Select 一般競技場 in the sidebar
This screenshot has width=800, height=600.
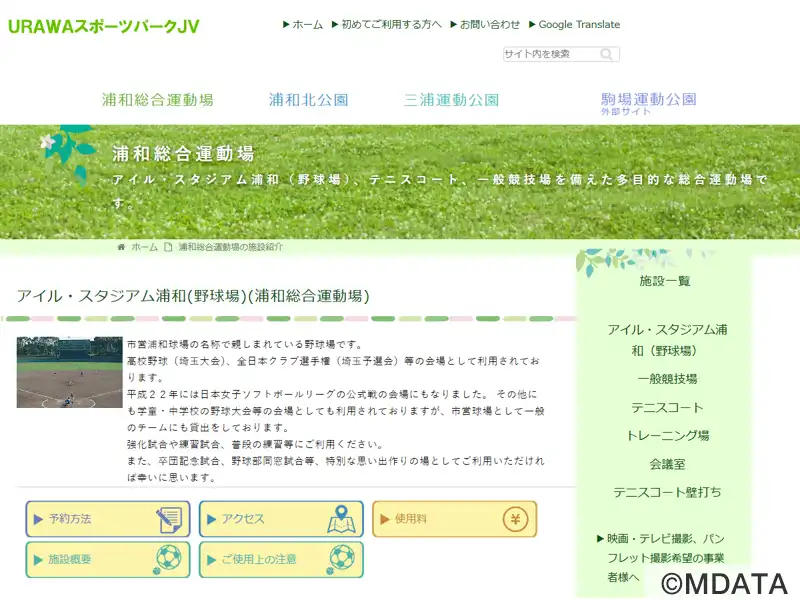[667, 379]
